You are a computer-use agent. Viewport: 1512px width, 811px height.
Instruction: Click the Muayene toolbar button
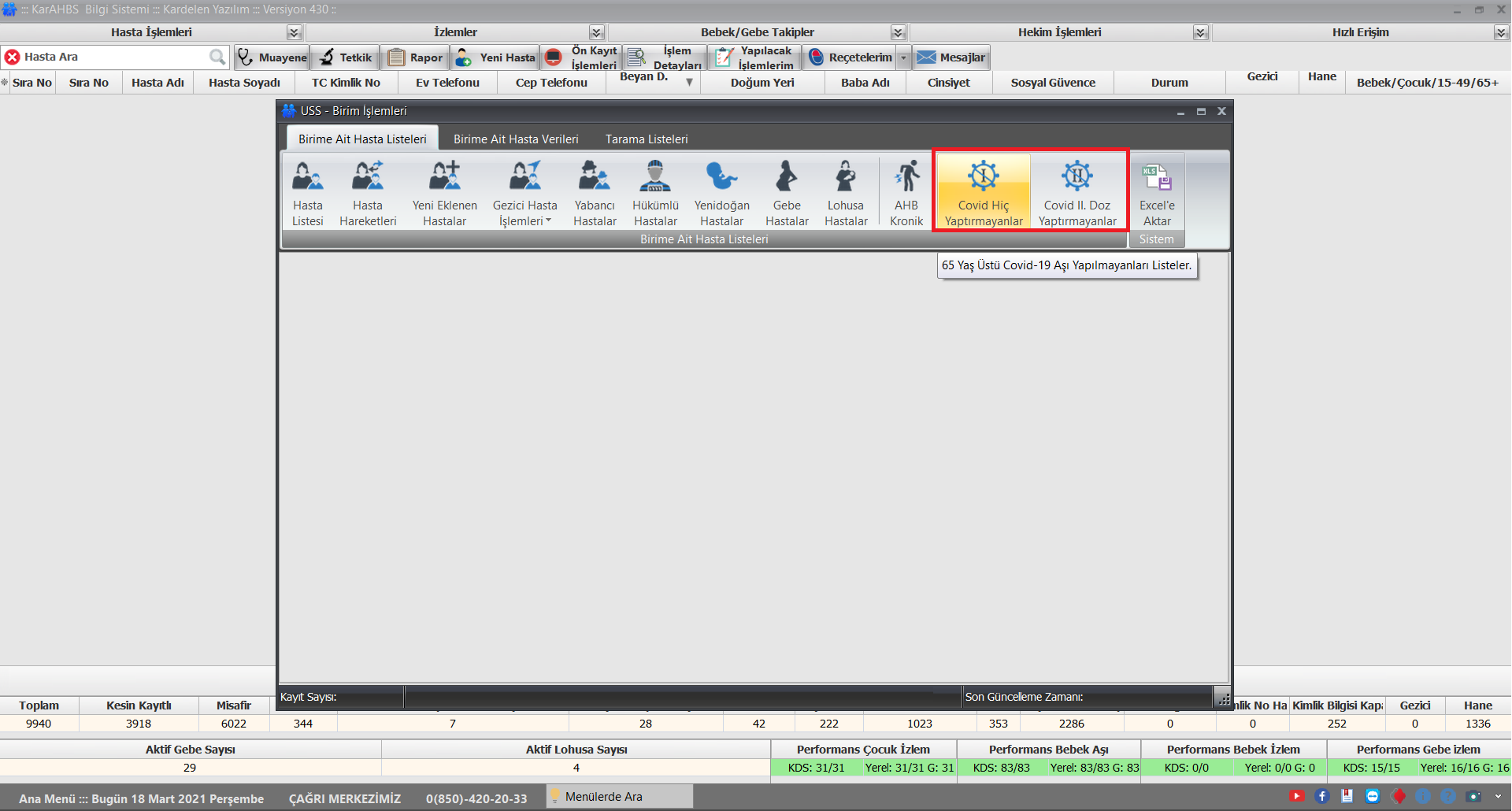pos(272,57)
